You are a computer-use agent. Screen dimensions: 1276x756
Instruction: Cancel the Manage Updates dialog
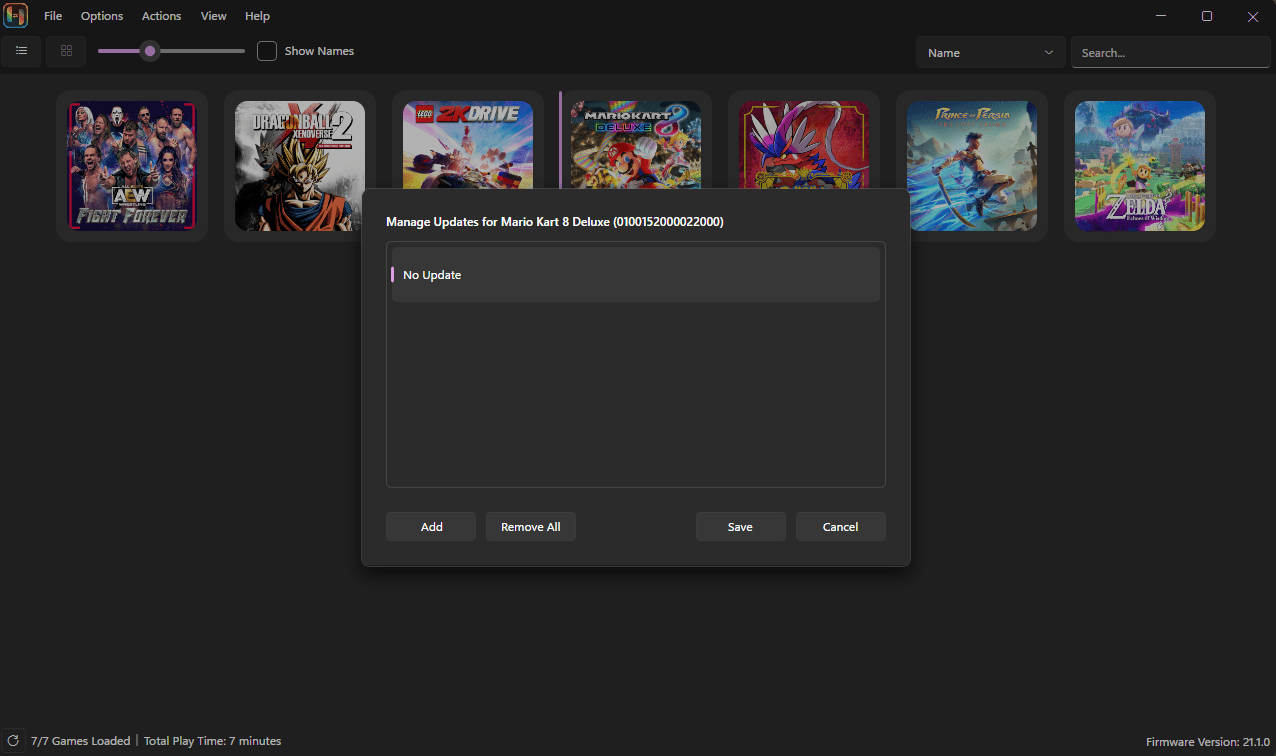[x=841, y=527]
